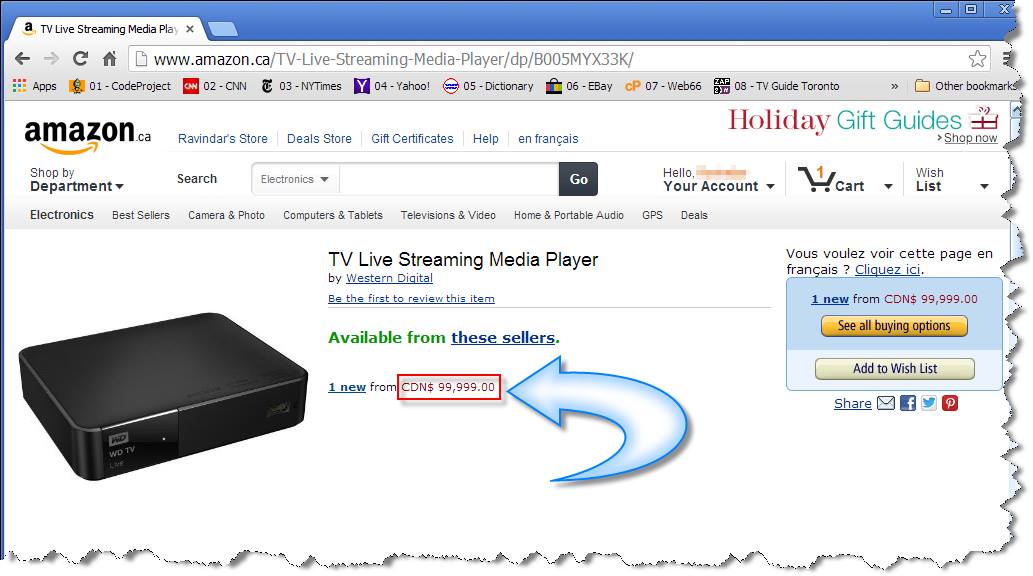Open Electronics search category dropdown
The height and width of the screenshot is (576, 1033).
click(294, 179)
